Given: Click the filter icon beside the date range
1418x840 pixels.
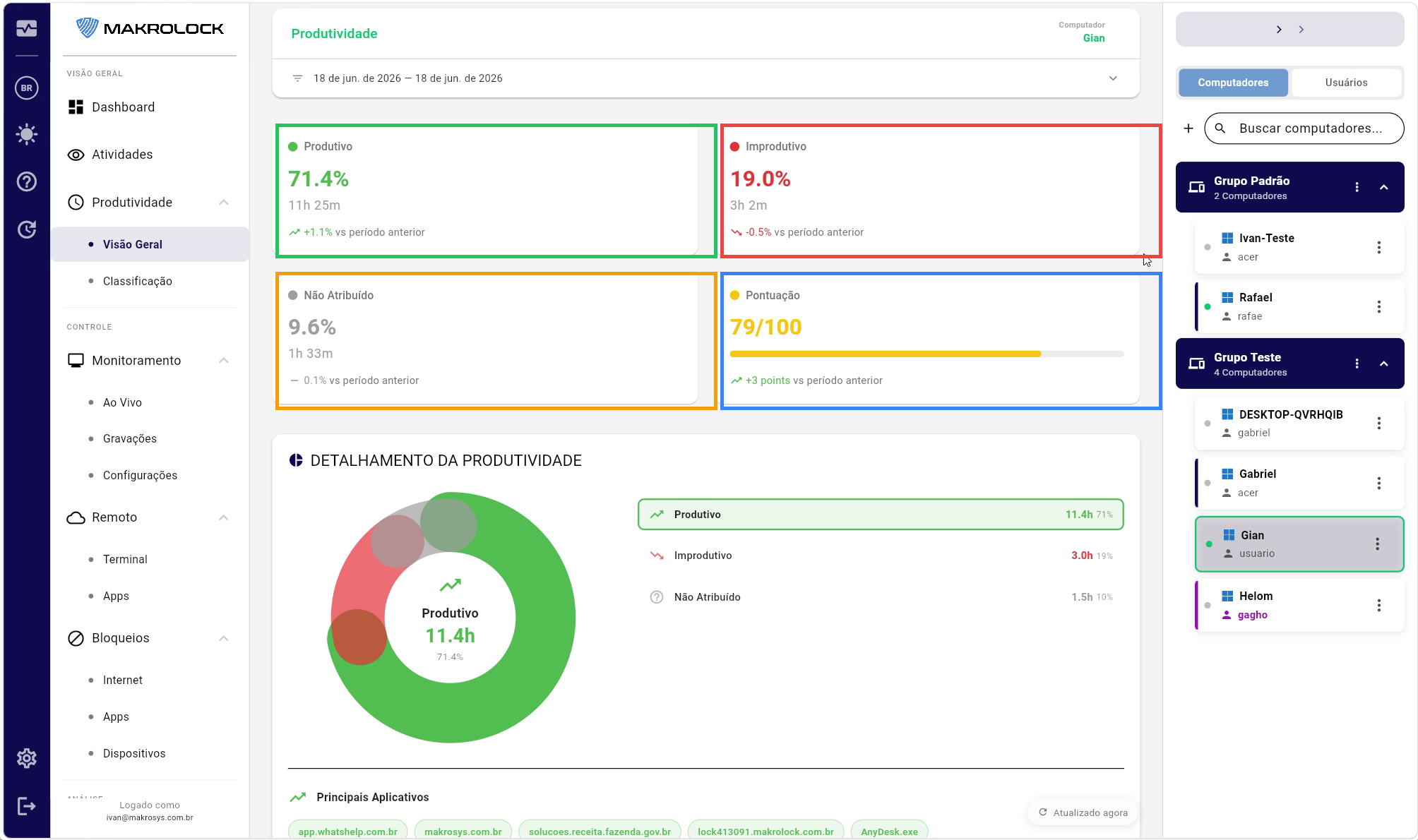Looking at the screenshot, I should click(297, 78).
